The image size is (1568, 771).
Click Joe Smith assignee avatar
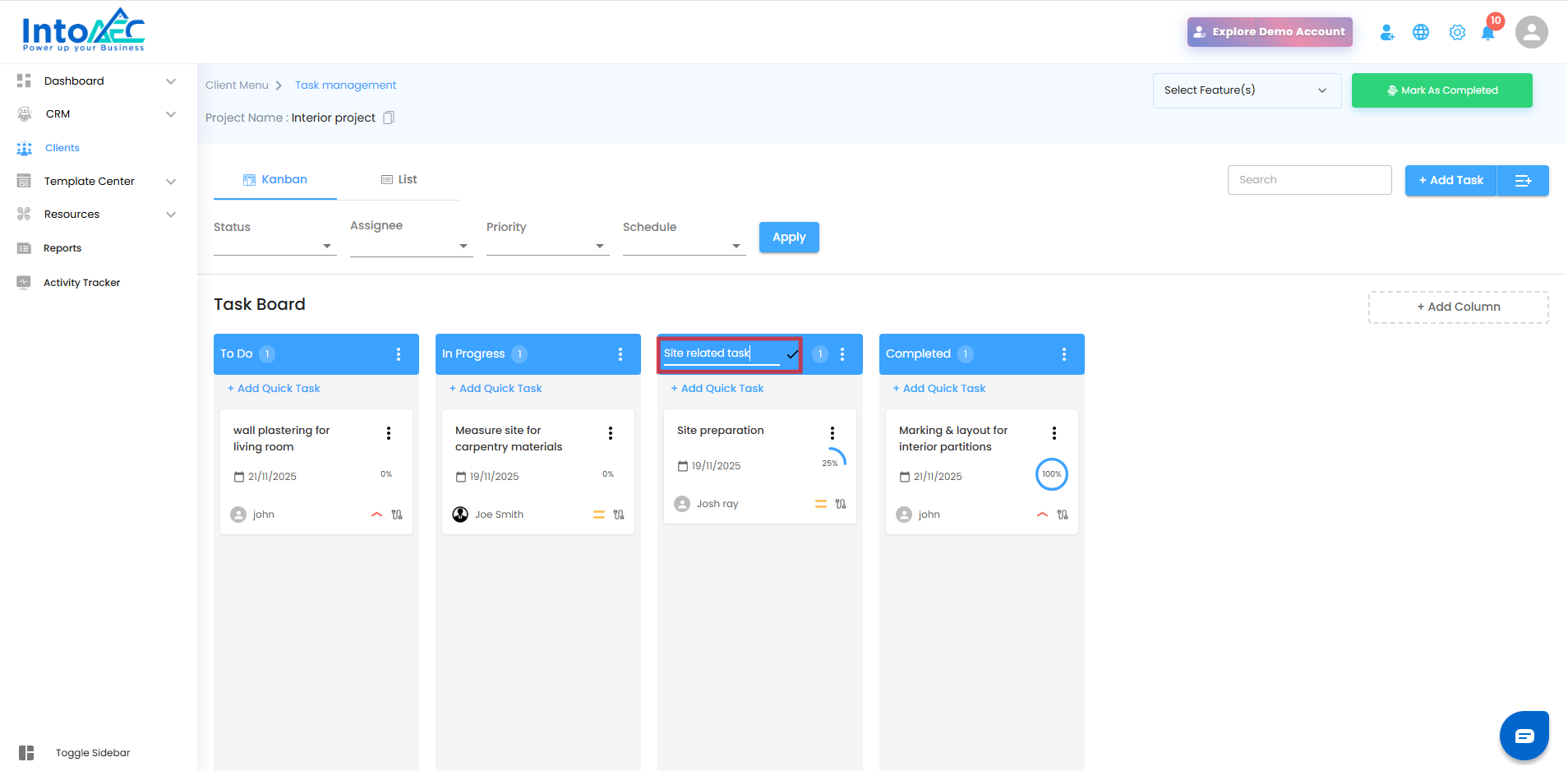460,515
